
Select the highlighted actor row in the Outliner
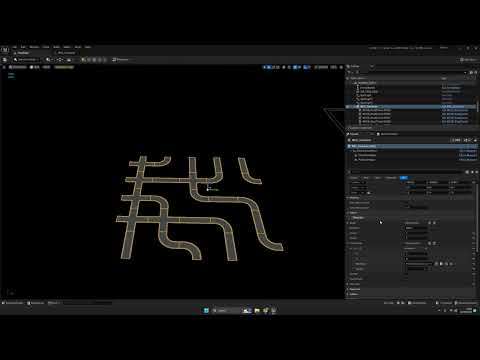coord(411,107)
